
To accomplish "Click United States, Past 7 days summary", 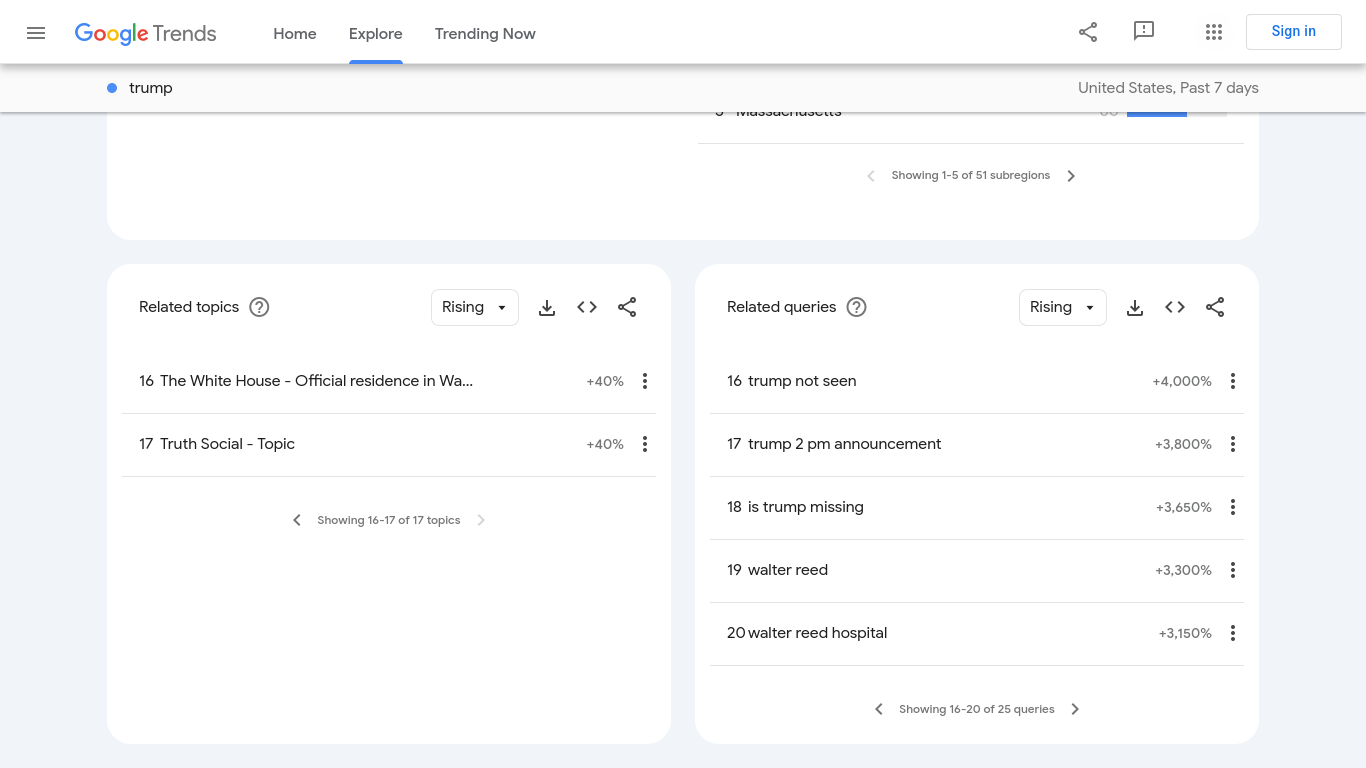I will [x=1168, y=88].
